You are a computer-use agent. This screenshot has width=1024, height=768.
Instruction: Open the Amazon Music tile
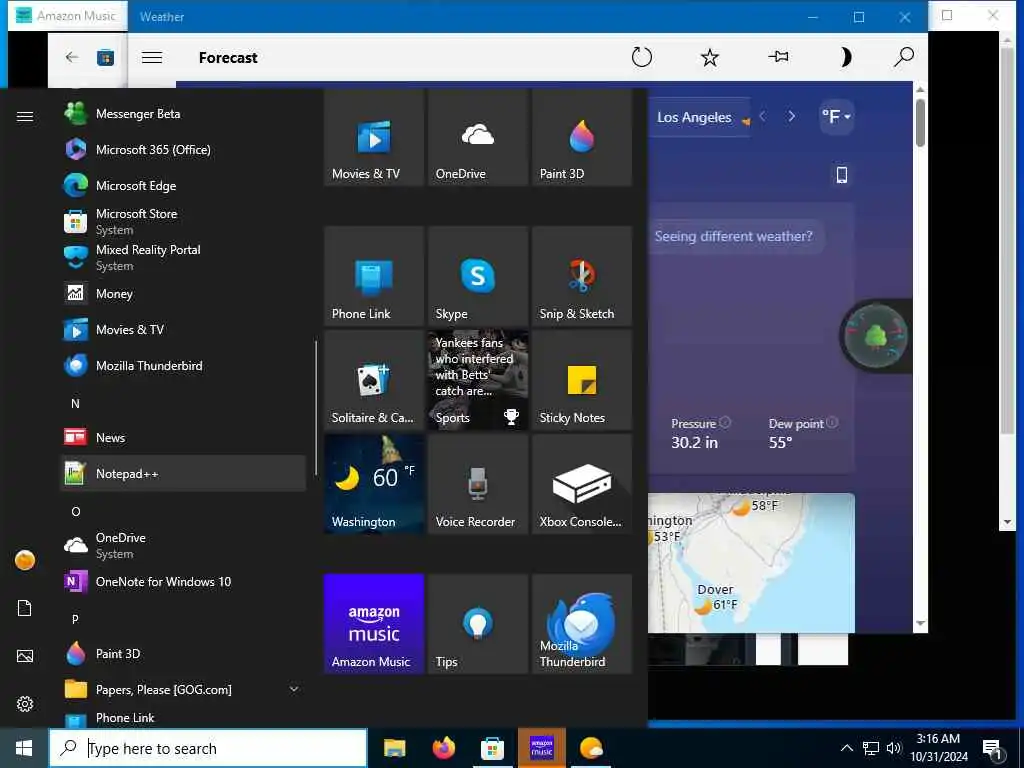(x=374, y=624)
